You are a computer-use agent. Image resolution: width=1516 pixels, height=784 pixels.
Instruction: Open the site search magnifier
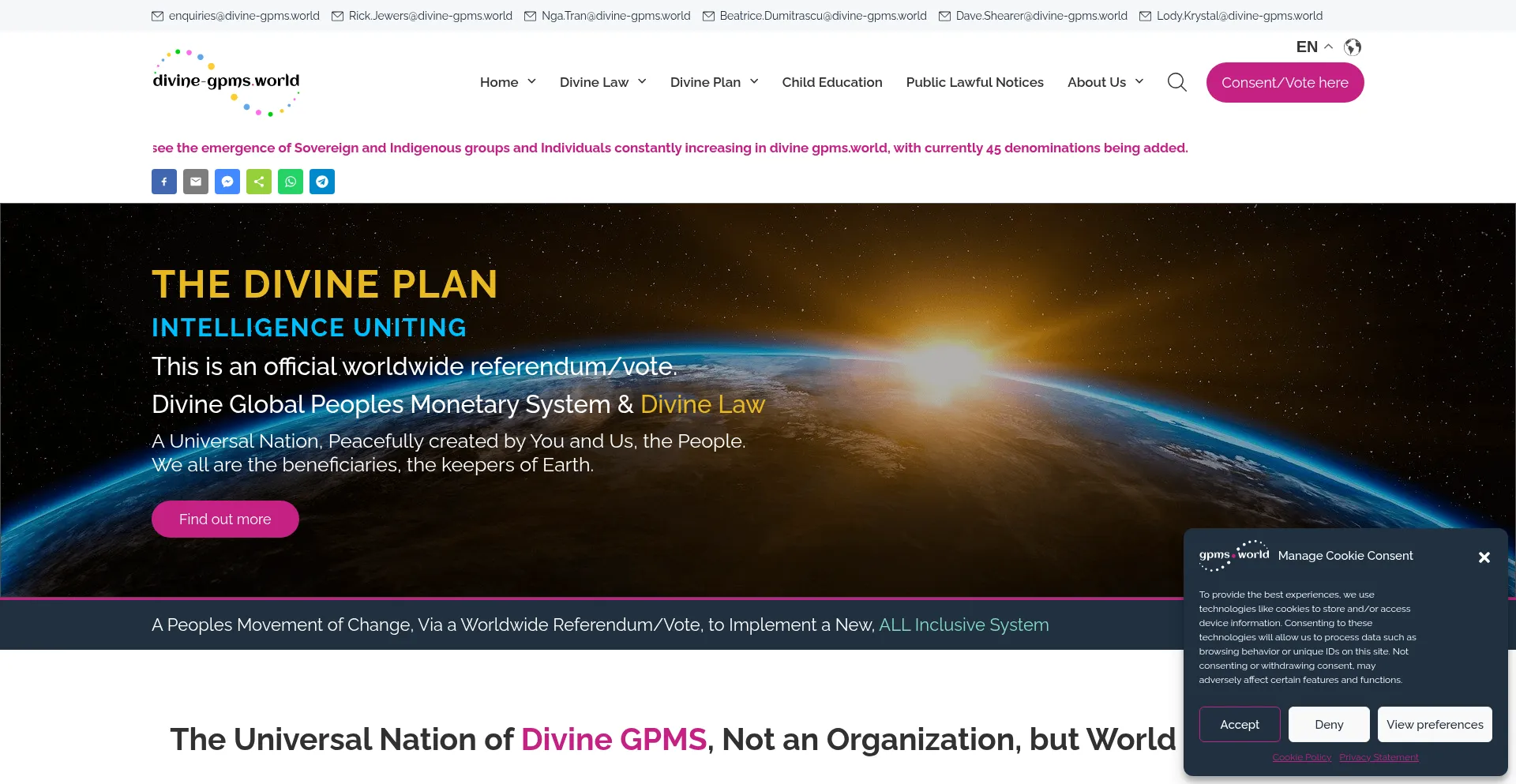(1177, 82)
